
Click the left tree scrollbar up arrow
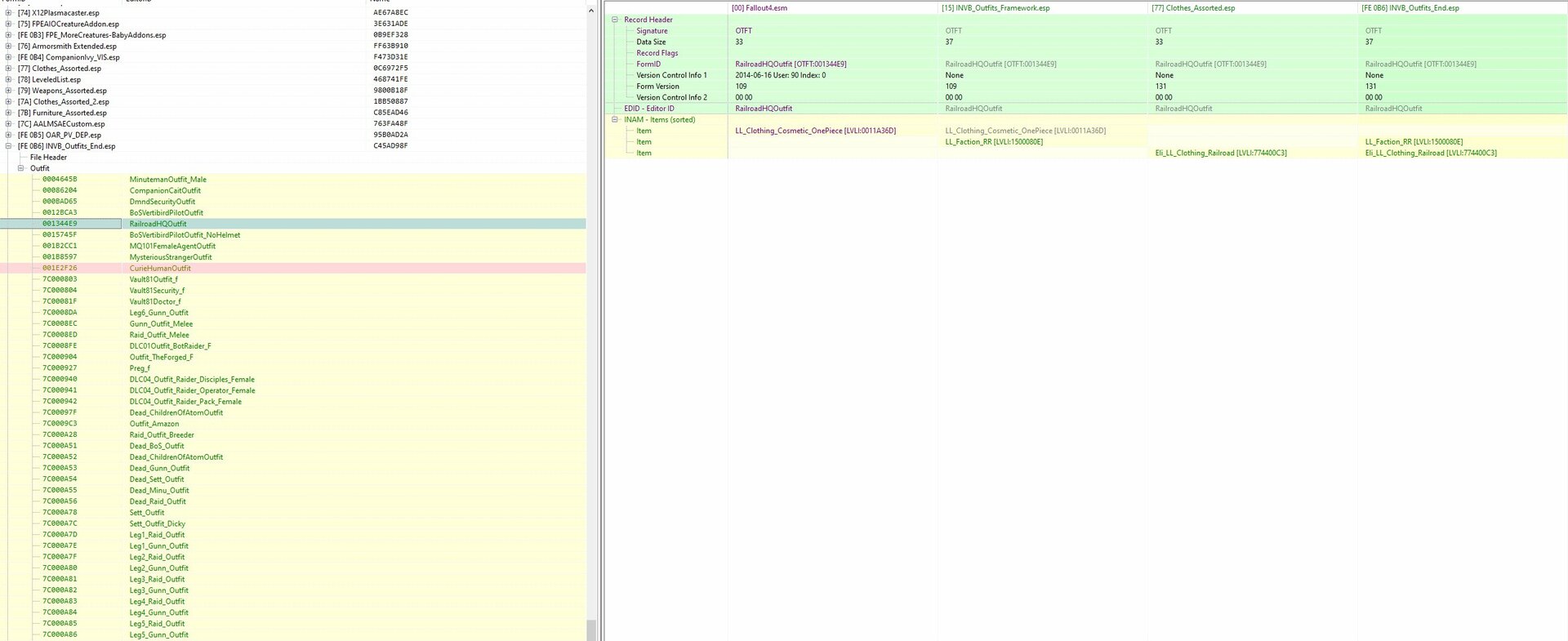click(x=591, y=11)
